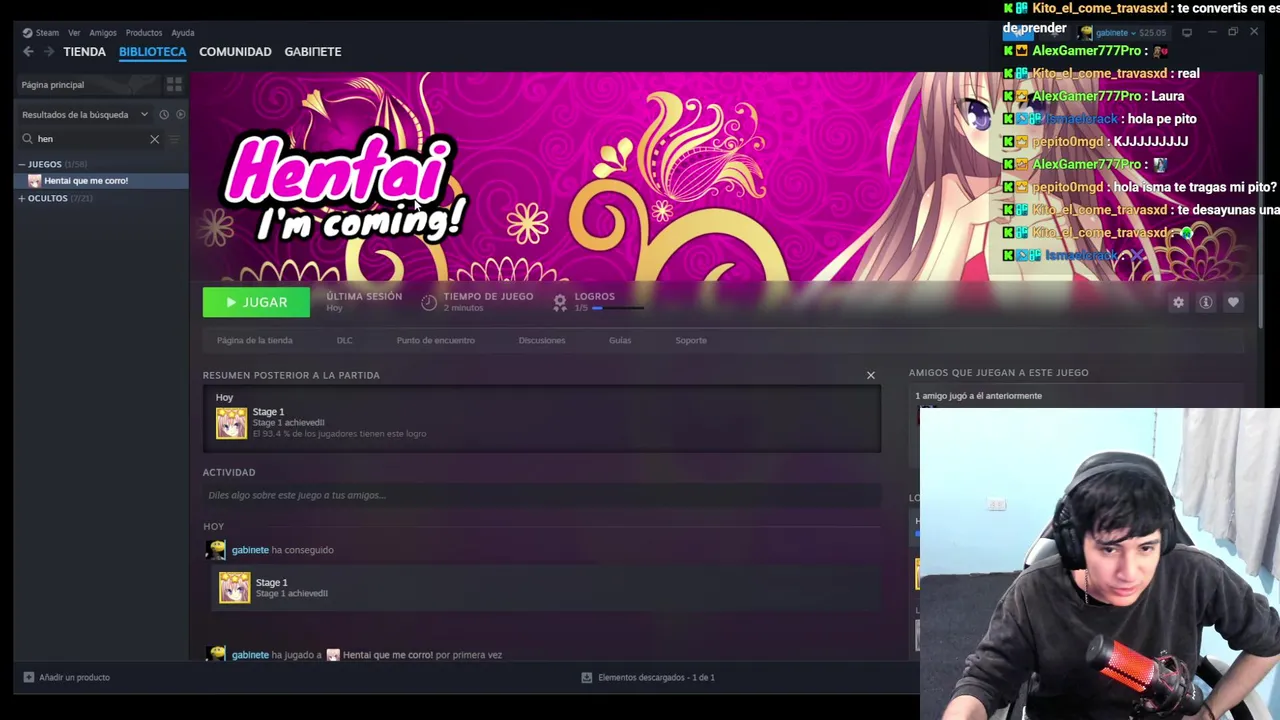1280x720 pixels.
Task: Clear the library search with the X
Action: pyautogui.click(x=154, y=139)
